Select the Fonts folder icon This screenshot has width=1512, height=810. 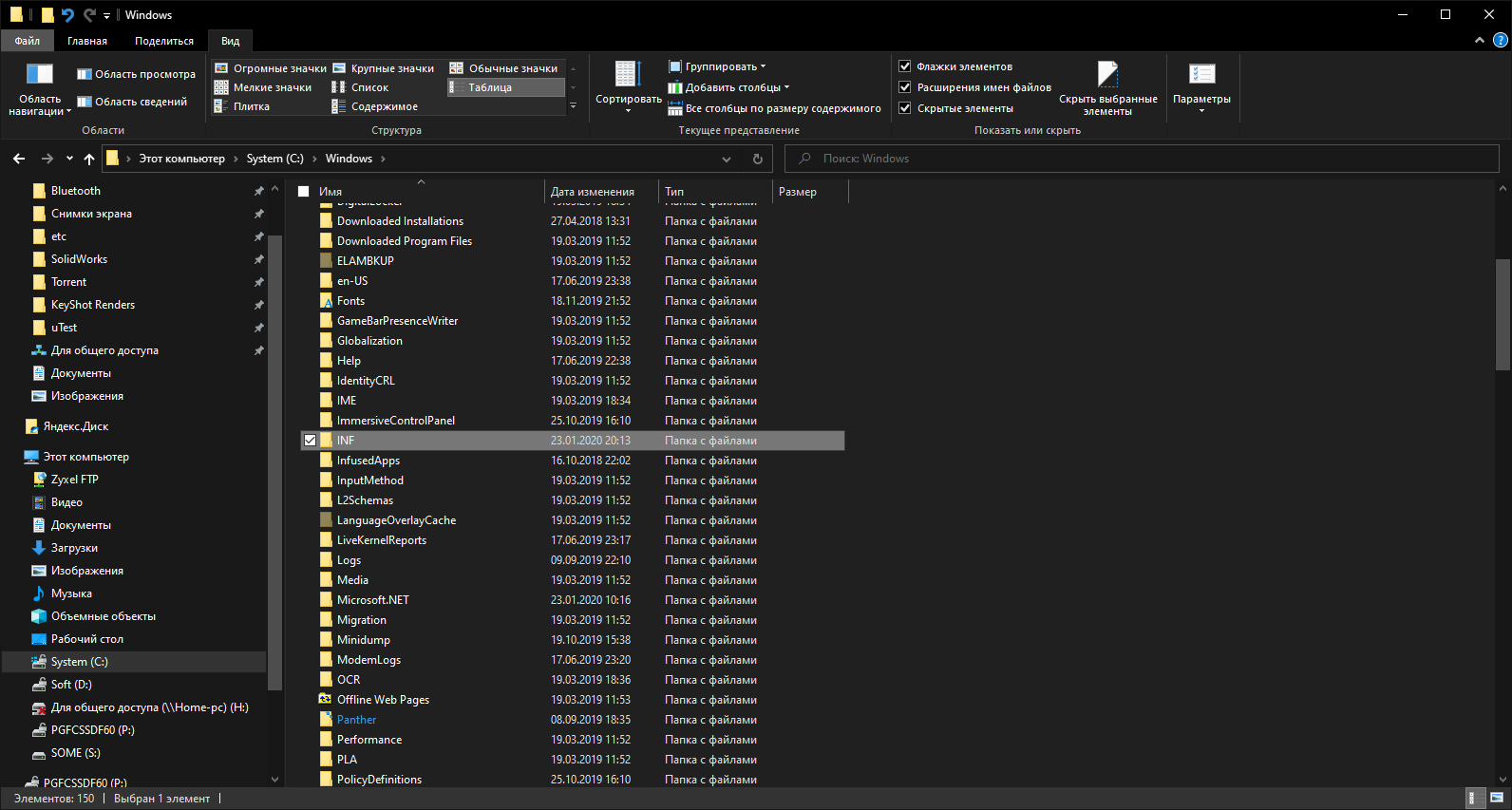coord(326,301)
